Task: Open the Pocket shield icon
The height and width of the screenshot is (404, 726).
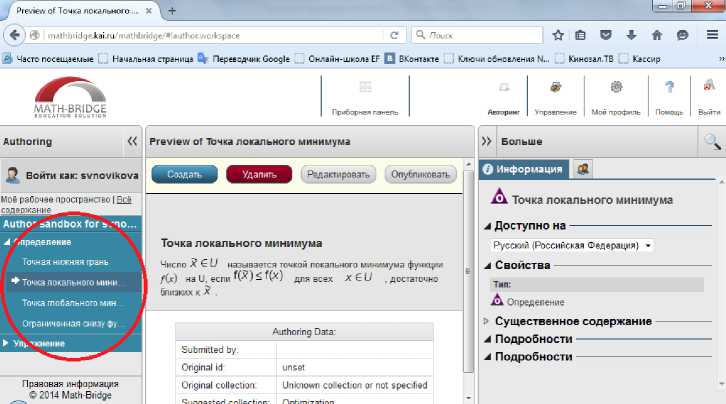Action: (606, 35)
